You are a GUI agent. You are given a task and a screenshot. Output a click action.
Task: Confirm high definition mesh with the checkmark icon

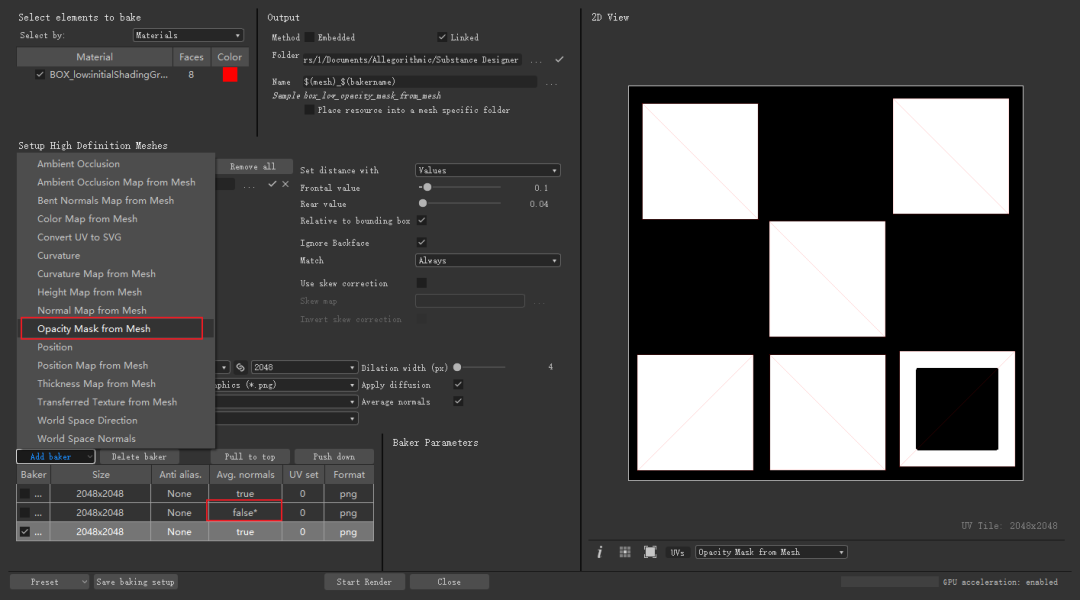272,184
